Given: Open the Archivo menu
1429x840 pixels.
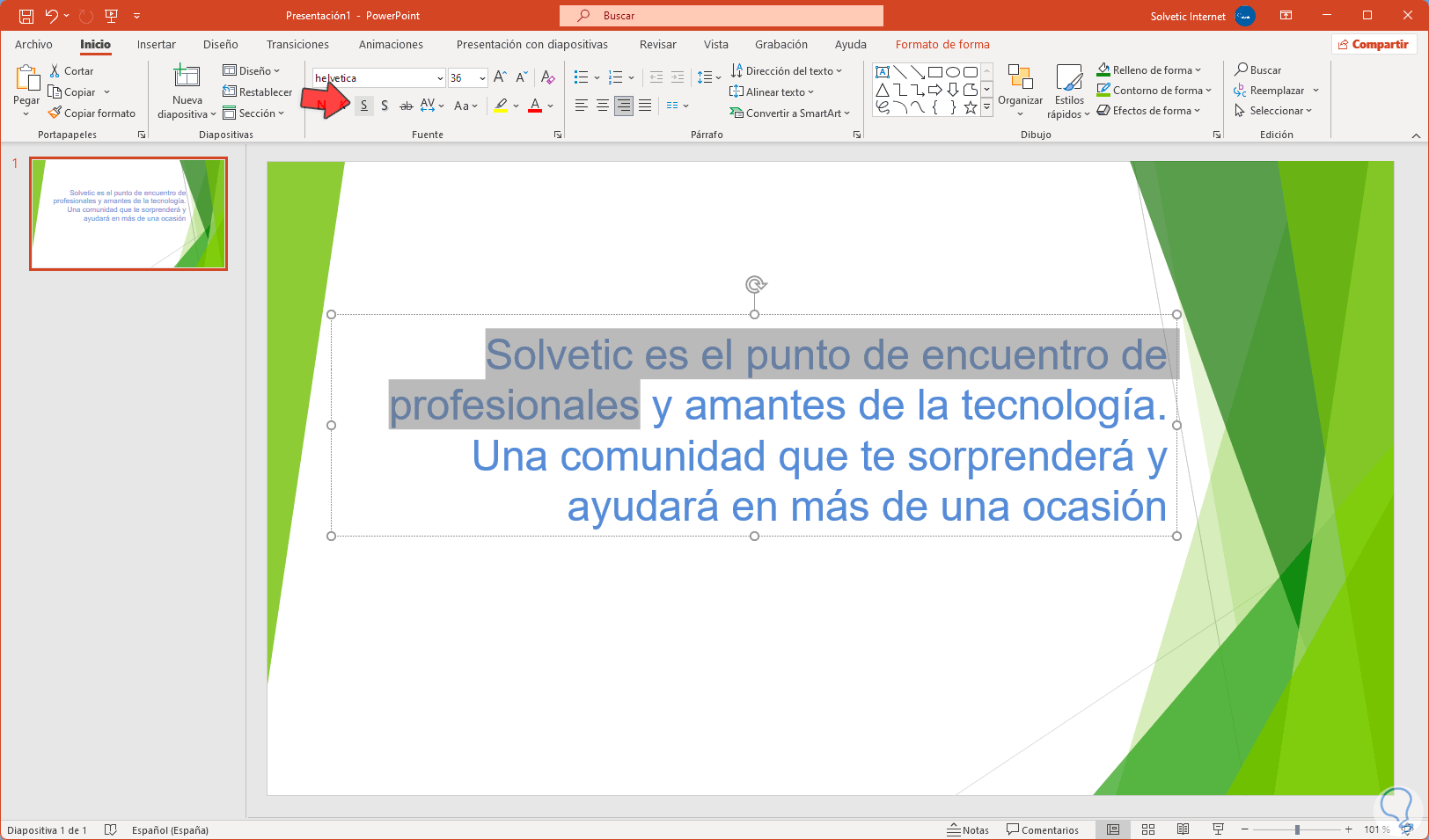Looking at the screenshot, I should 33,45.
